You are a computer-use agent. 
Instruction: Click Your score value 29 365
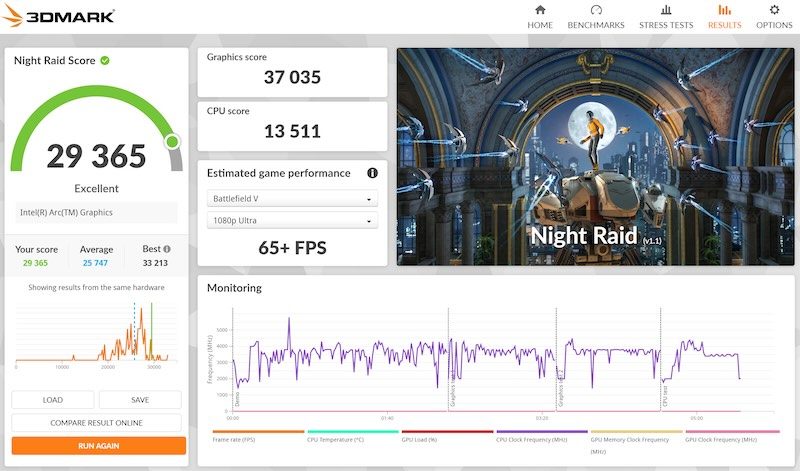[x=35, y=263]
